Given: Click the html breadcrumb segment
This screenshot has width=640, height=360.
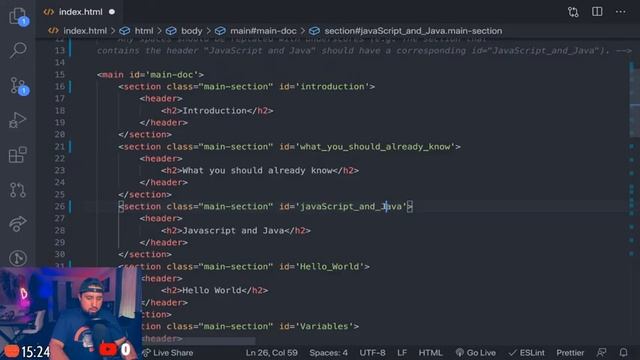Looking at the screenshot, I should (144, 31).
